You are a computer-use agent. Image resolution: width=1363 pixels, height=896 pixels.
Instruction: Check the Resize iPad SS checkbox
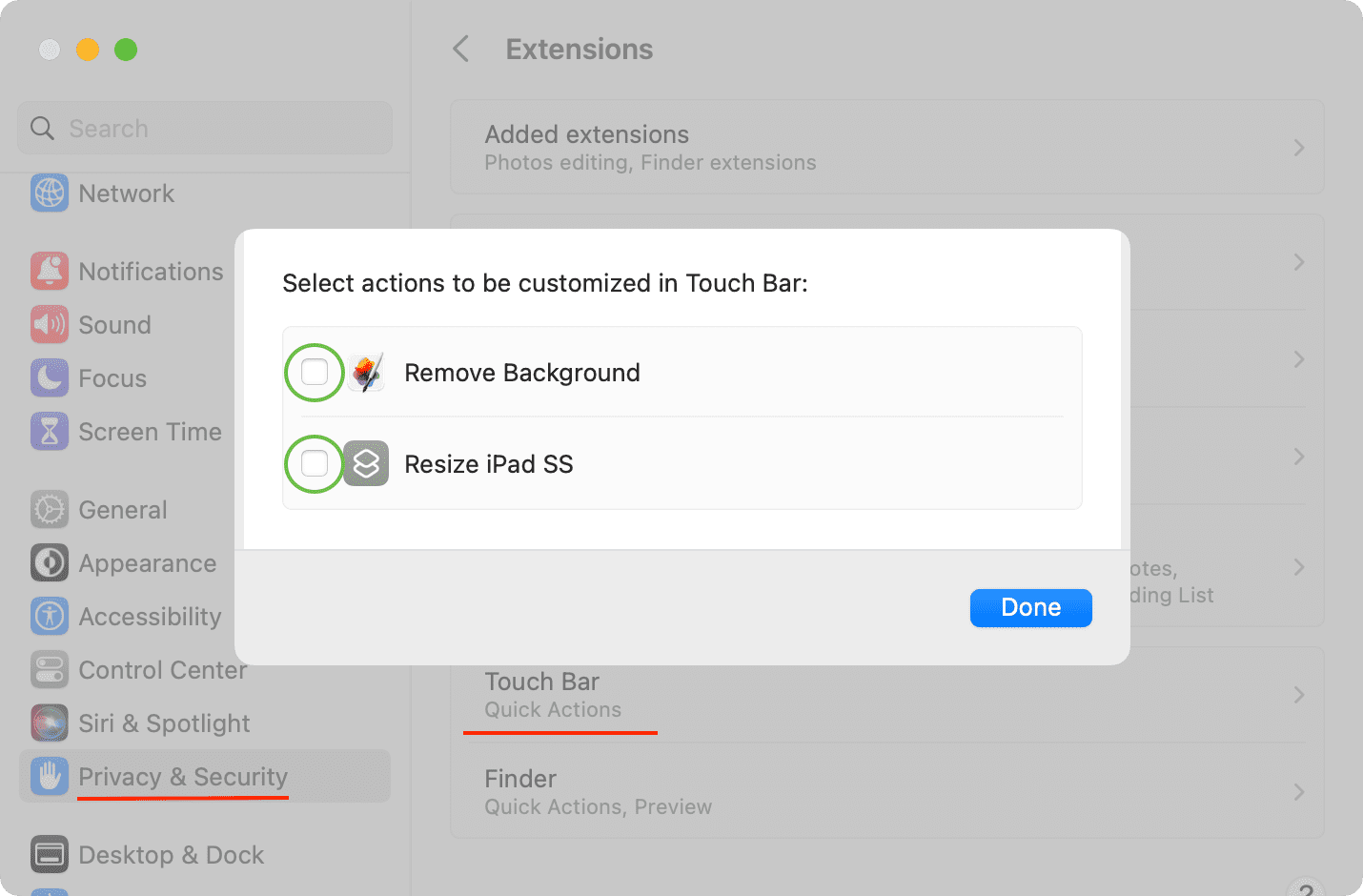click(x=315, y=464)
